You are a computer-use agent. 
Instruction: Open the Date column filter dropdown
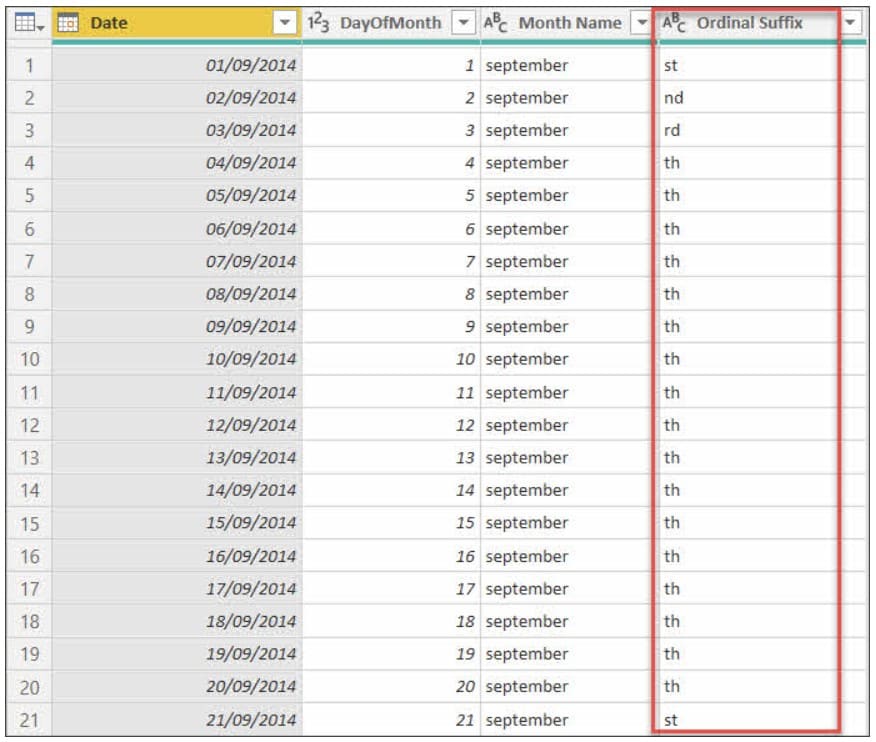[285, 23]
